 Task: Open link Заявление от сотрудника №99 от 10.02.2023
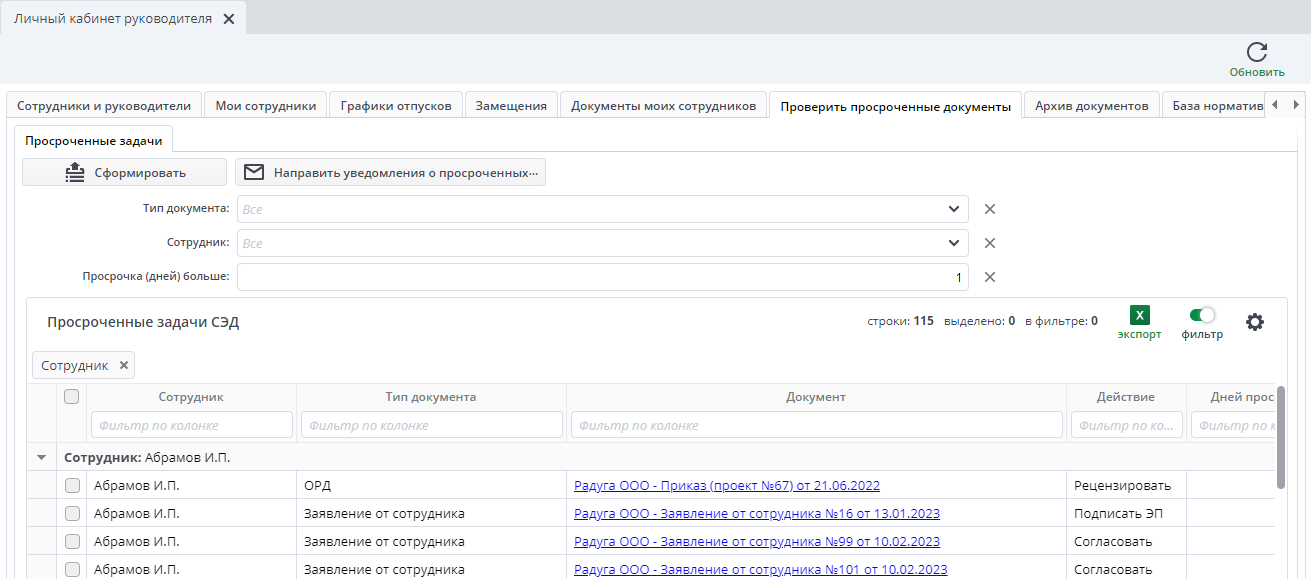point(757,541)
